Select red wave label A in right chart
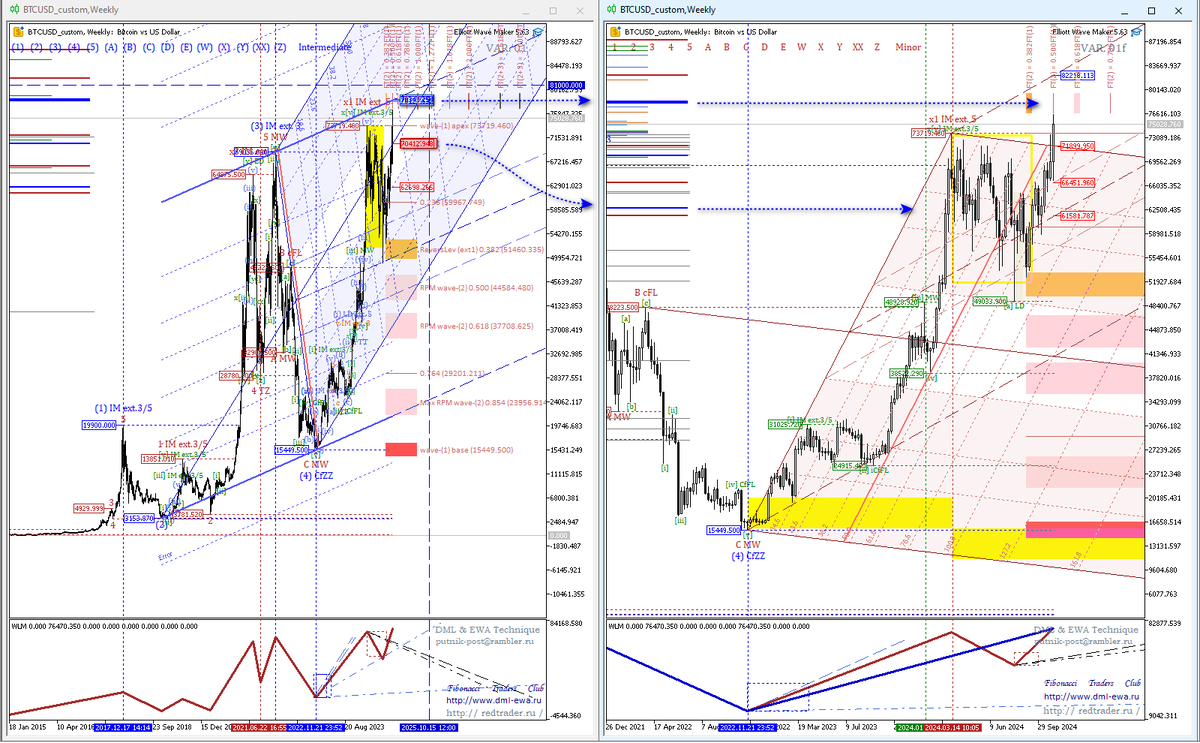 [709, 47]
